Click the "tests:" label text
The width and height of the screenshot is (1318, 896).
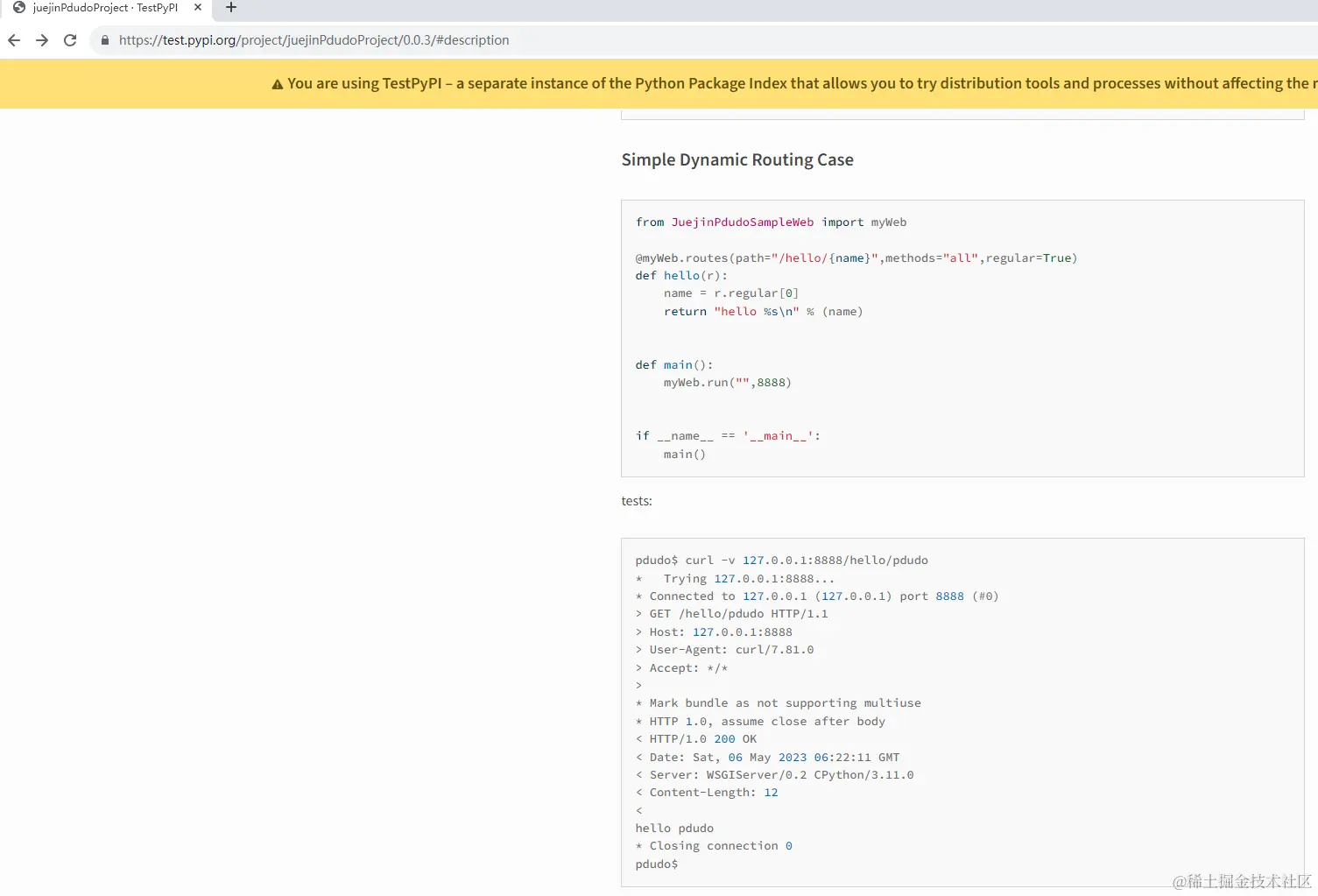[637, 501]
